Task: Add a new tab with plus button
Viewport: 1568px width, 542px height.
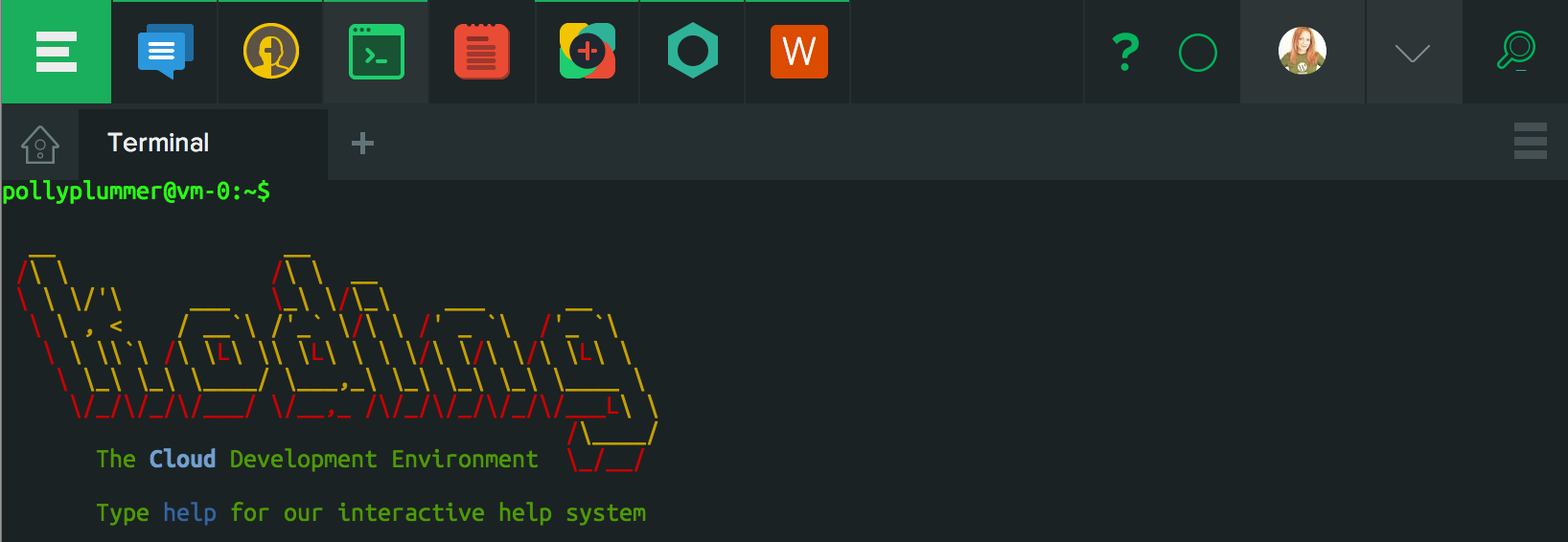Action: tap(362, 144)
